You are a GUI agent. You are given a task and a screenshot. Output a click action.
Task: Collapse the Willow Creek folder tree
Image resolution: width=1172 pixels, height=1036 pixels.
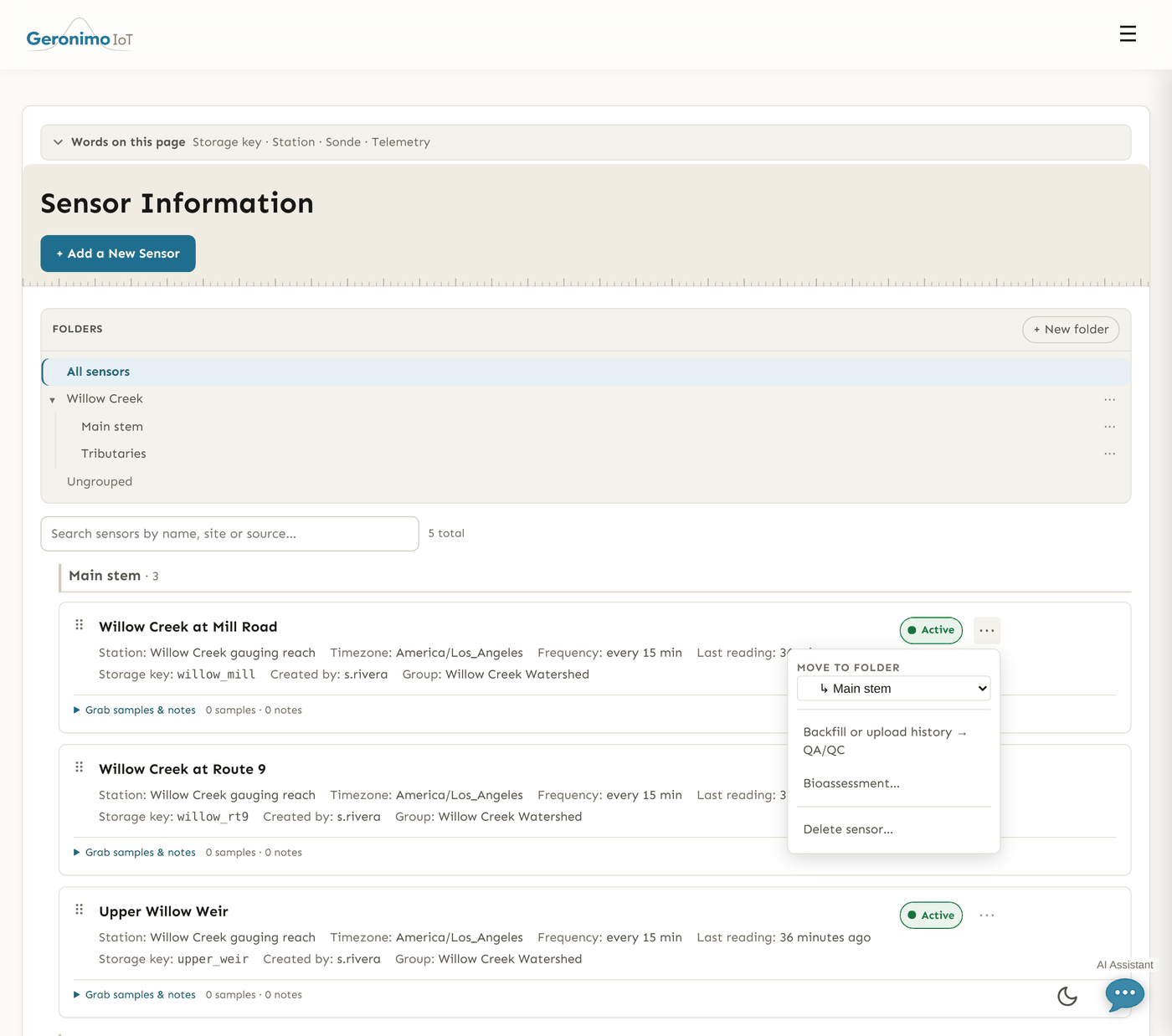coord(52,400)
